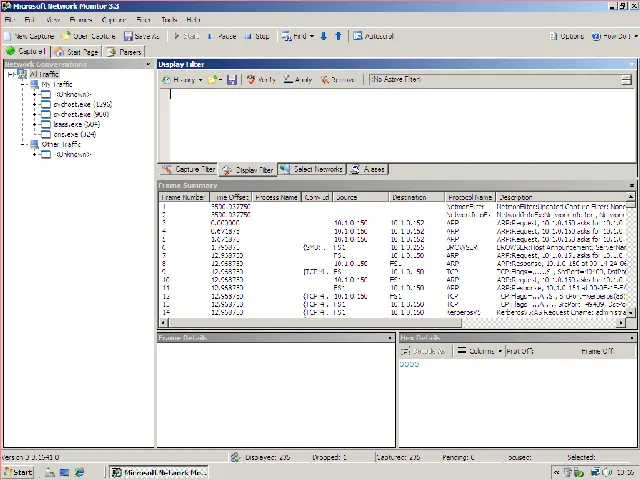
Task: Select the All Traffic tree item
Action: coord(44,74)
